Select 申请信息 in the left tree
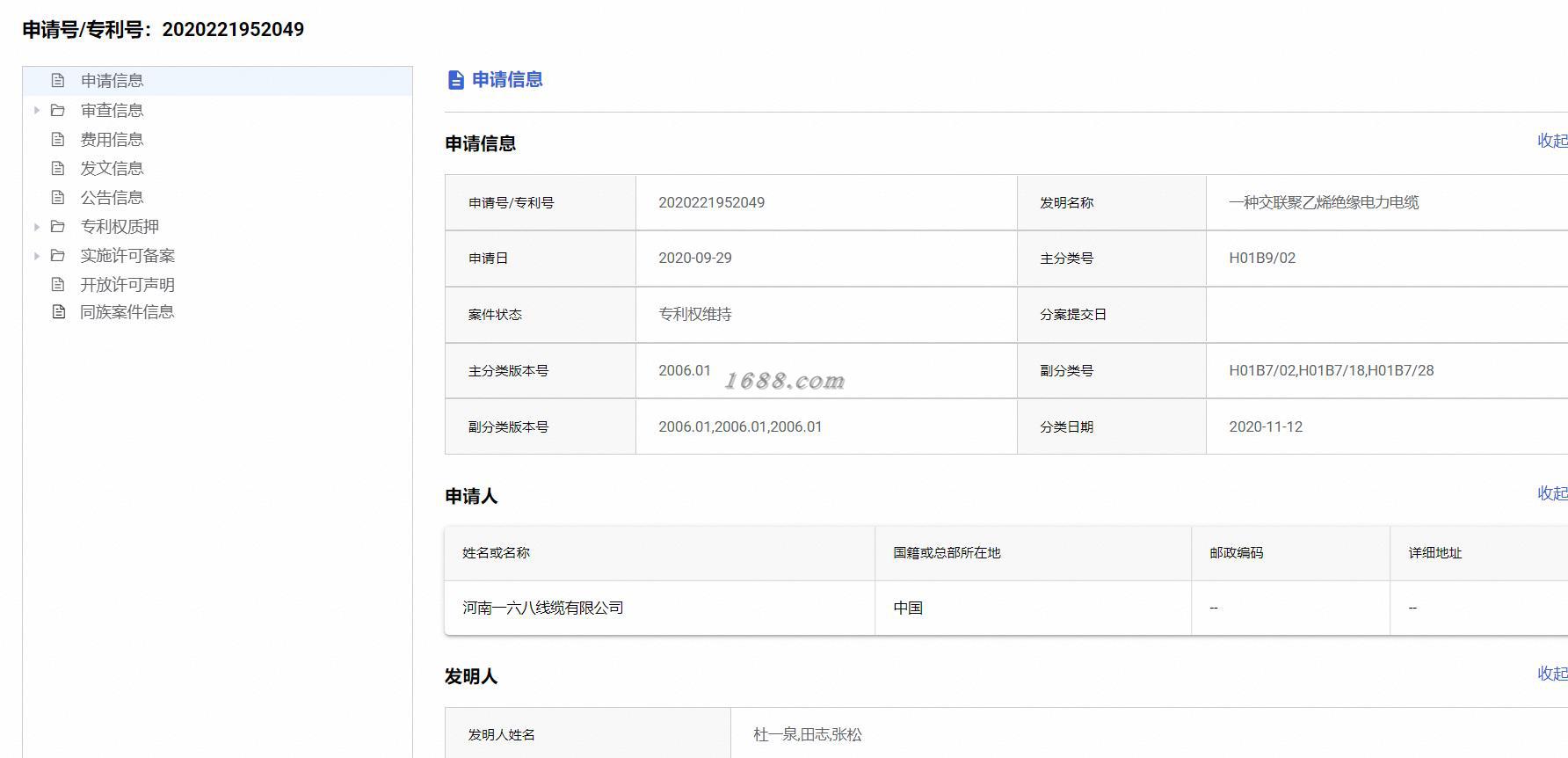The image size is (1568, 758). click(112, 81)
